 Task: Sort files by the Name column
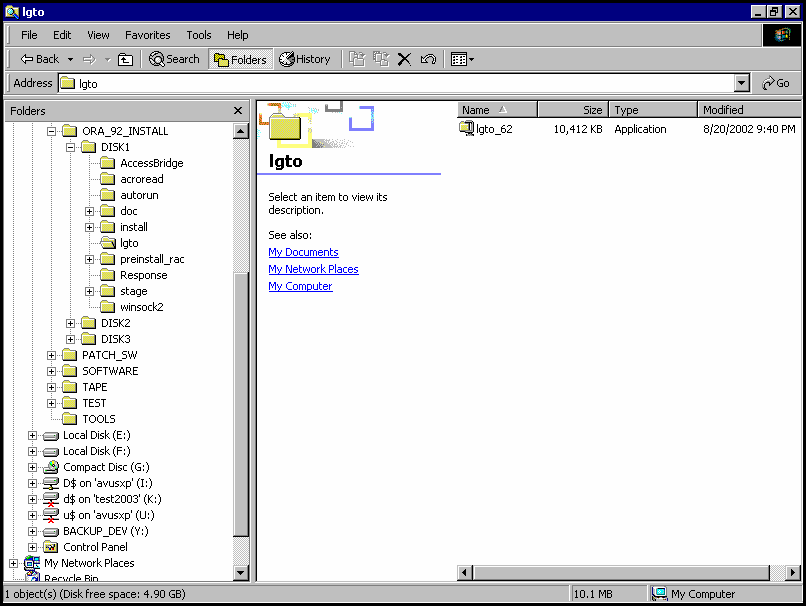pos(497,110)
